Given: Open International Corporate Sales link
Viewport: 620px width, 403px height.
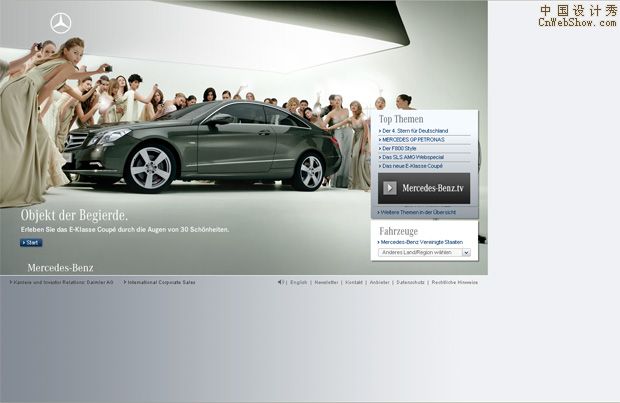Looking at the screenshot, I should coord(160,282).
